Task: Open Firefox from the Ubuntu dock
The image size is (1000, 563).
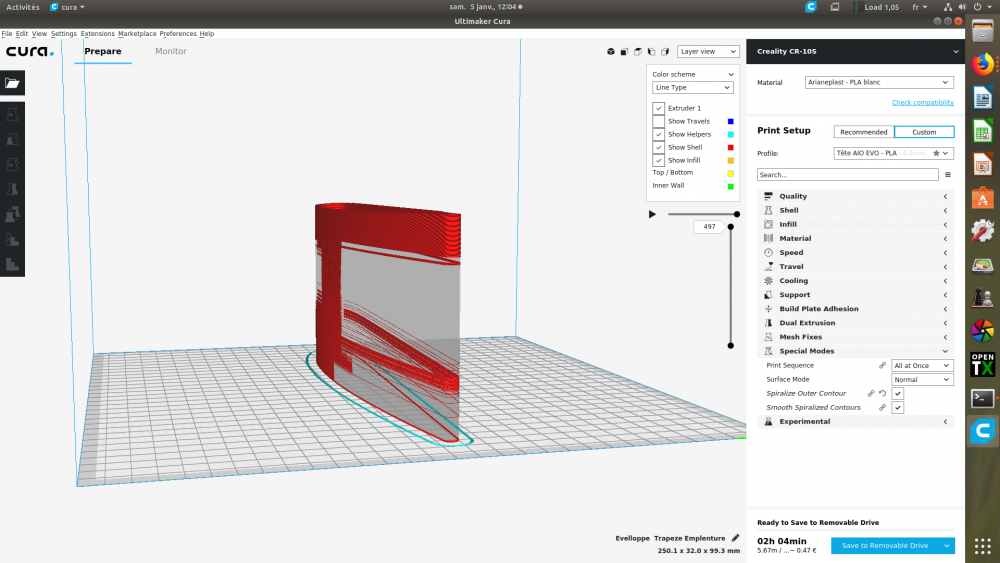Action: pos(982,63)
